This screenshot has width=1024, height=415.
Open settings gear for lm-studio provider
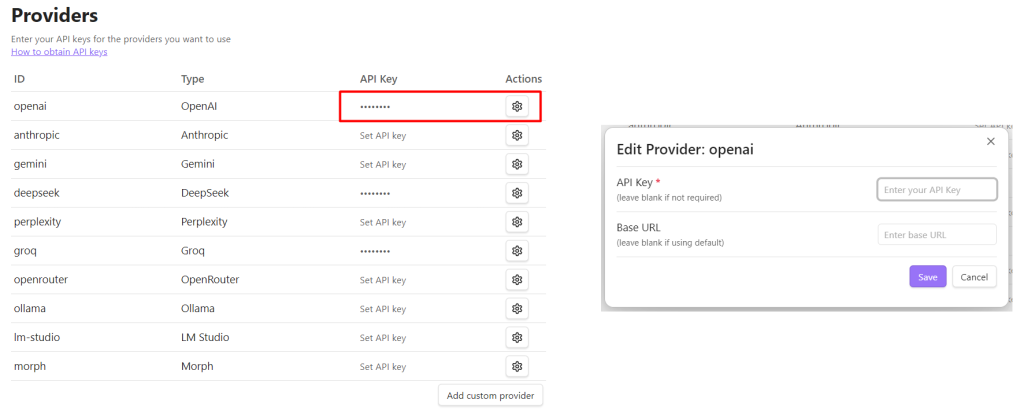[517, 337]
